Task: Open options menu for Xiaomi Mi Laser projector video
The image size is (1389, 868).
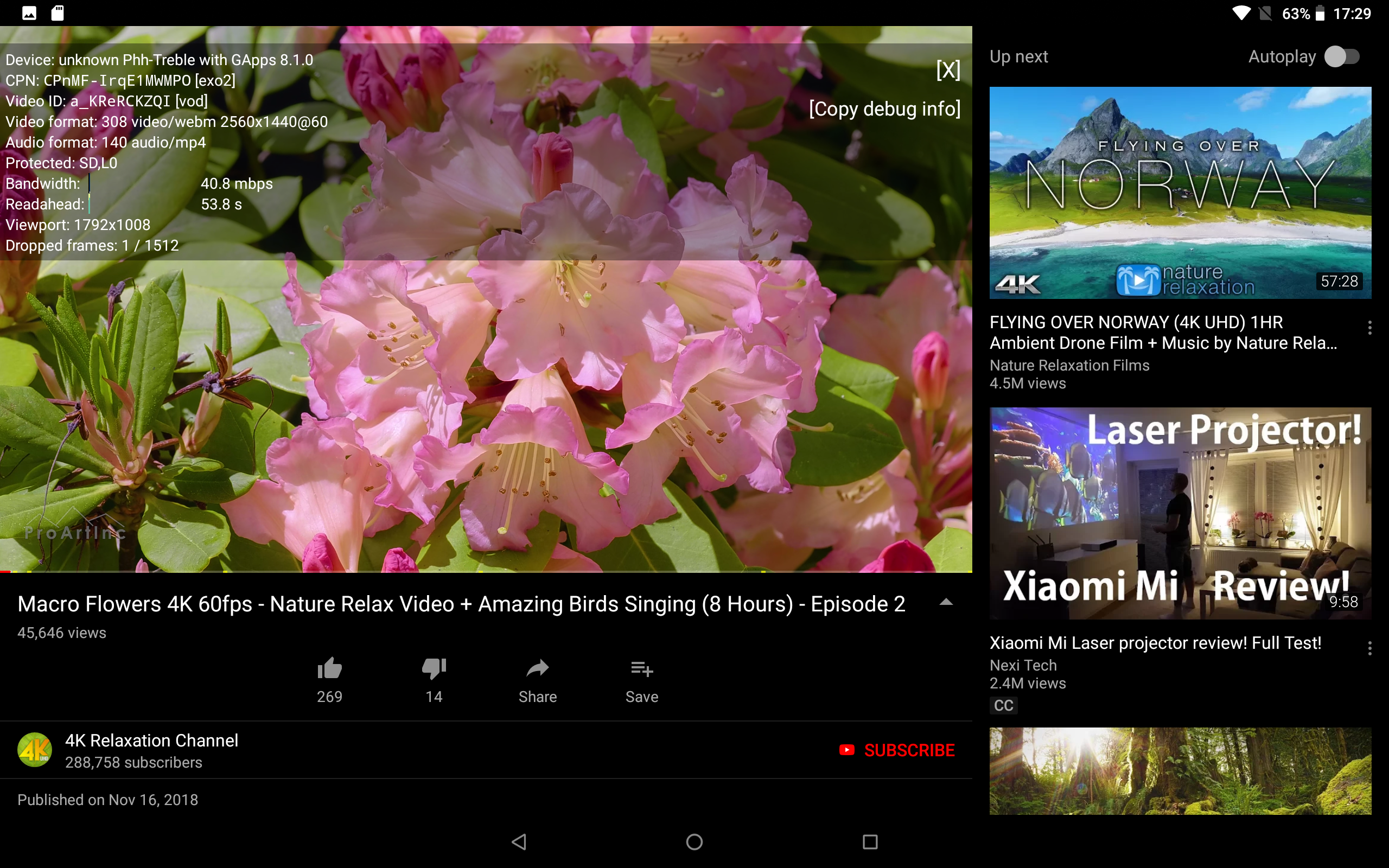Action: tap(1369, 648)
